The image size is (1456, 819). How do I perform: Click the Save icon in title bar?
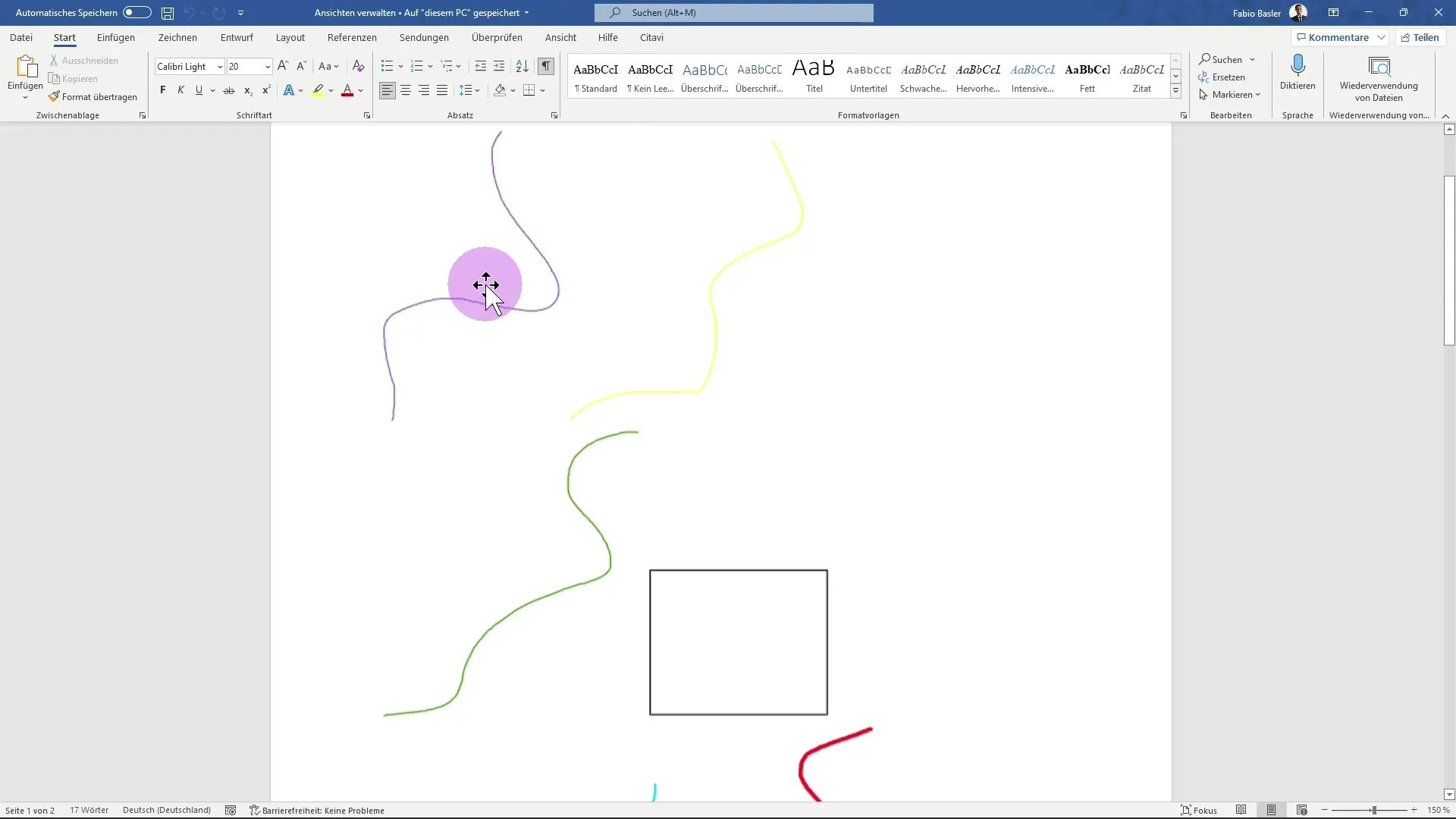point(168,13)
